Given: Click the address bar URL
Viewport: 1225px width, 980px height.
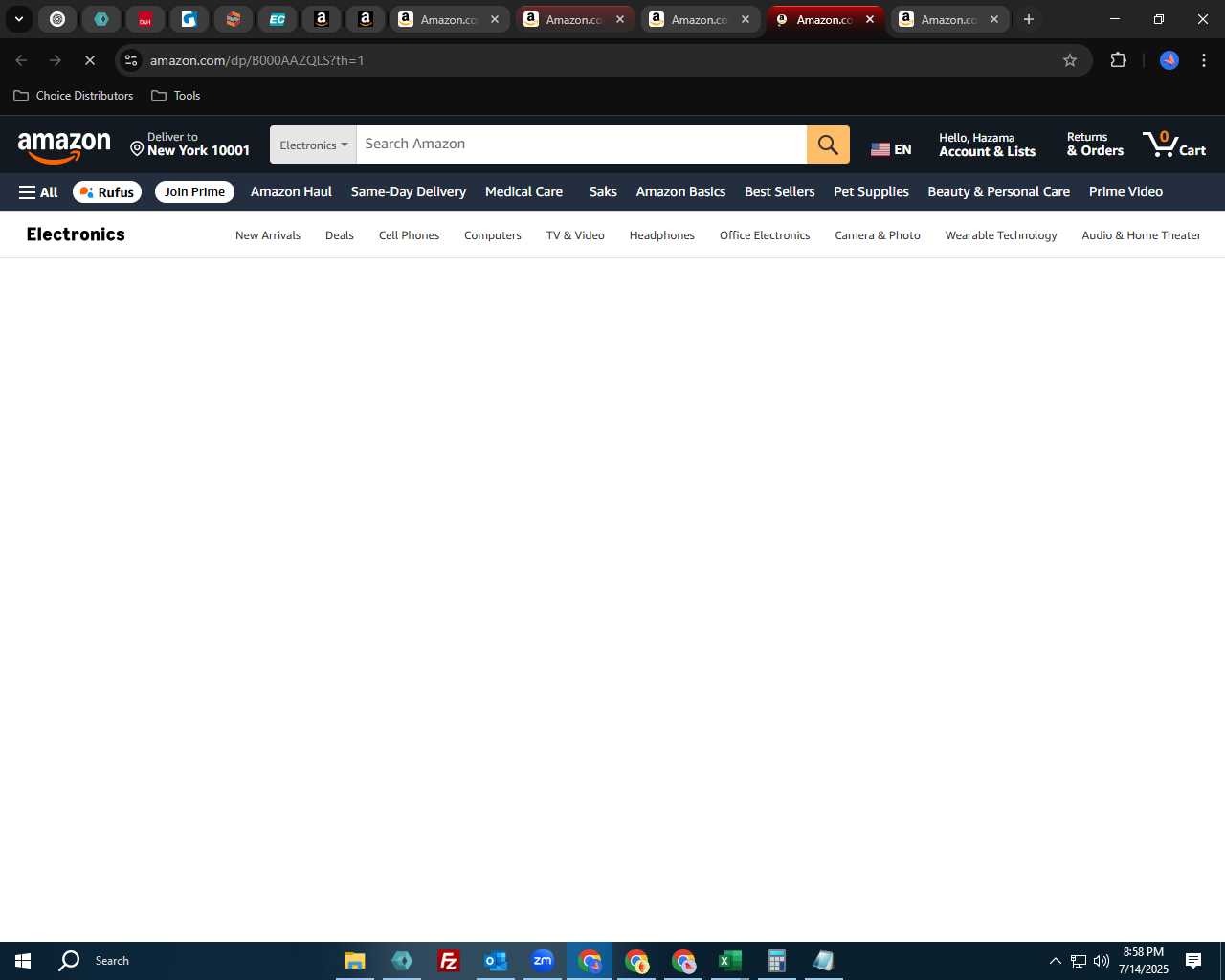Looking at the screenshot, I should (257, 60).
